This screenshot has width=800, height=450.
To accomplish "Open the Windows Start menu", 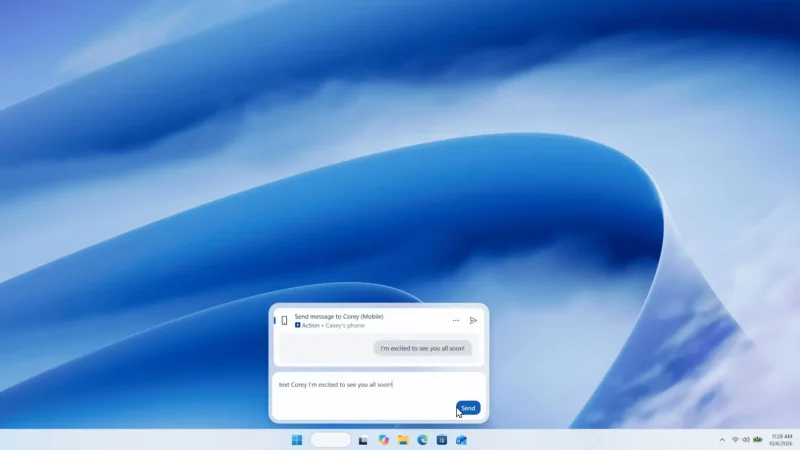I will 297,440.
